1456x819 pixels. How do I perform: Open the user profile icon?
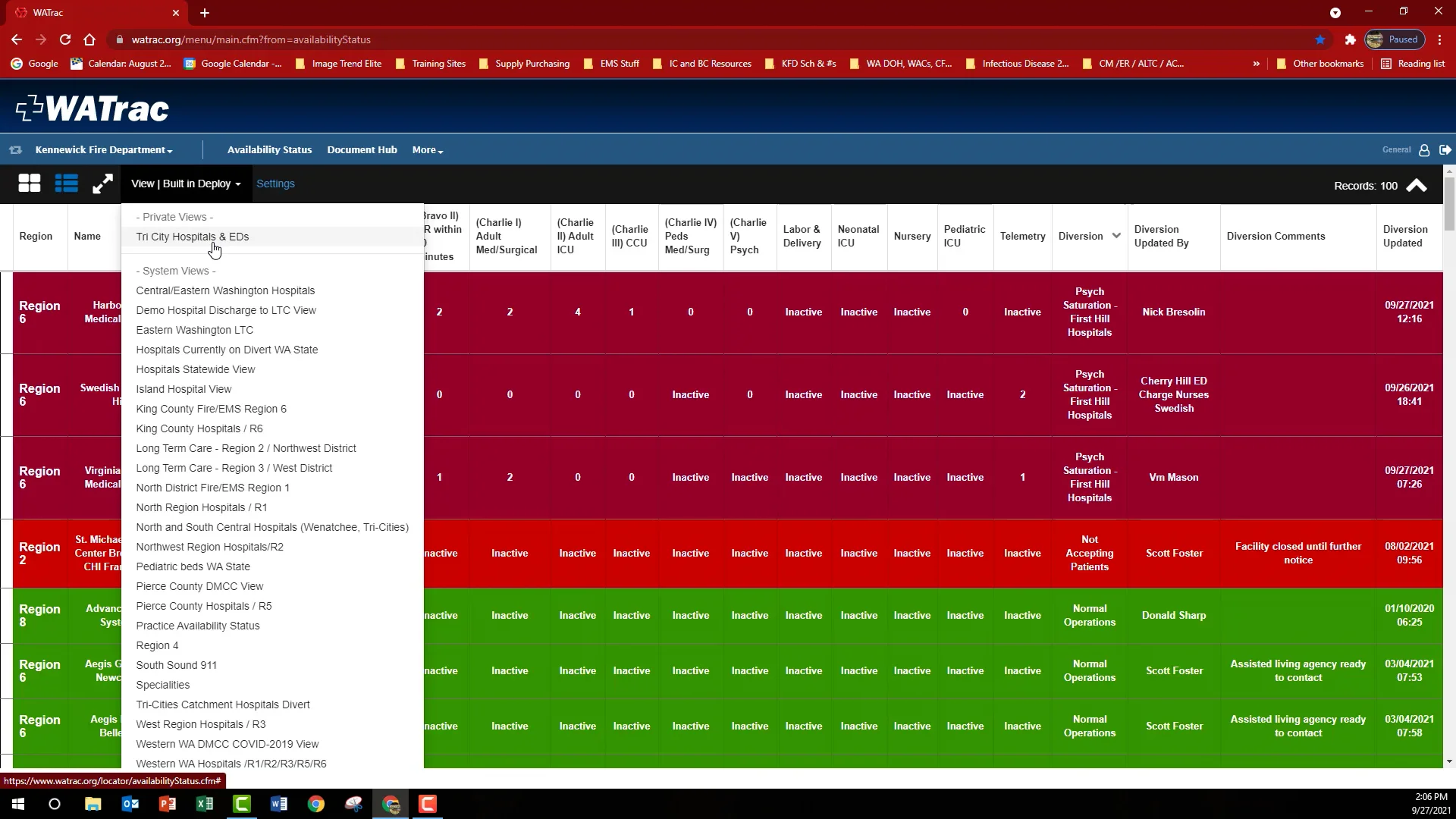point(1424,150)
